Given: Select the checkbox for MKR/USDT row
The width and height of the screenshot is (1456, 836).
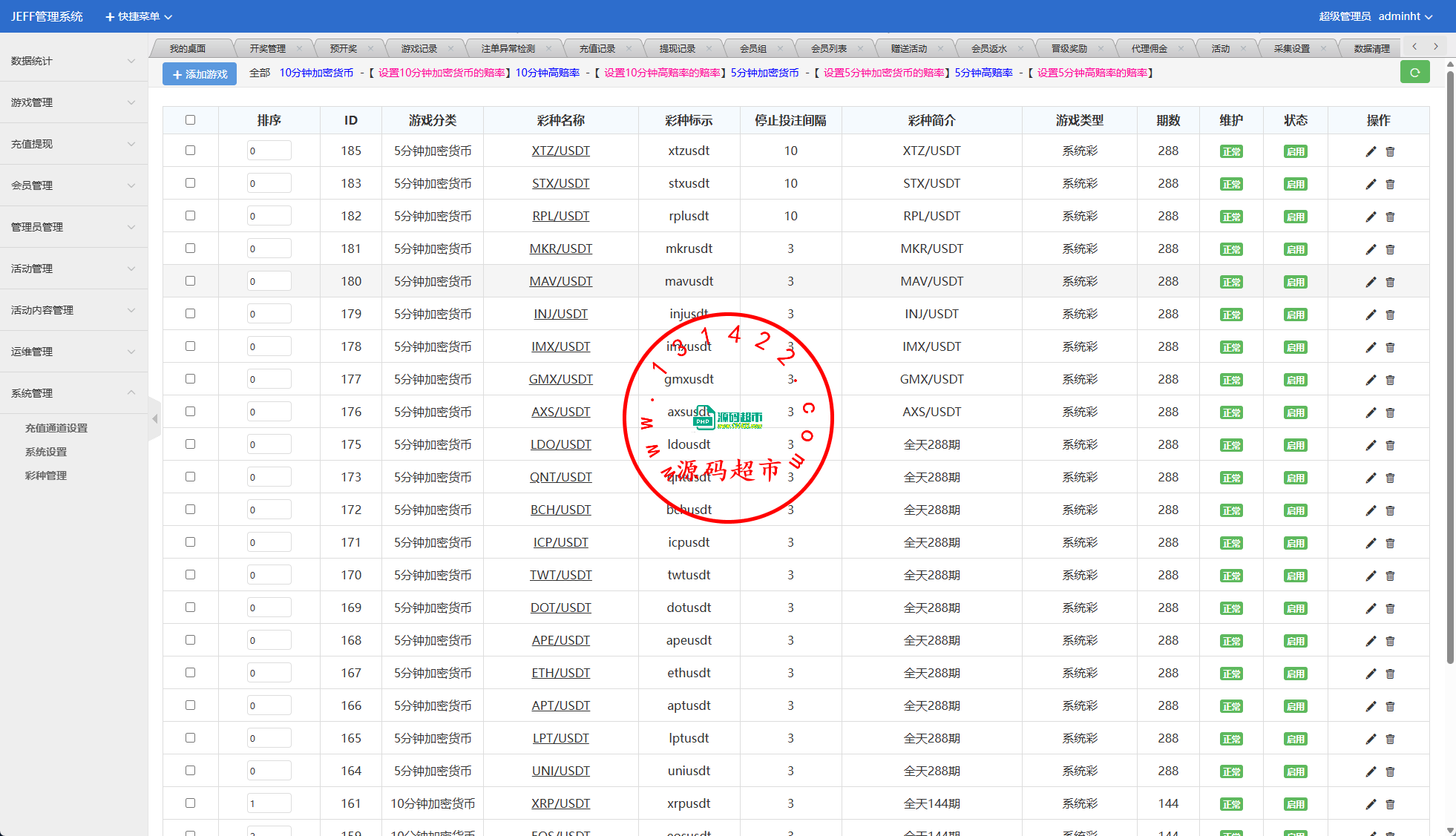Looking at the screenshot, I should 190,249.
